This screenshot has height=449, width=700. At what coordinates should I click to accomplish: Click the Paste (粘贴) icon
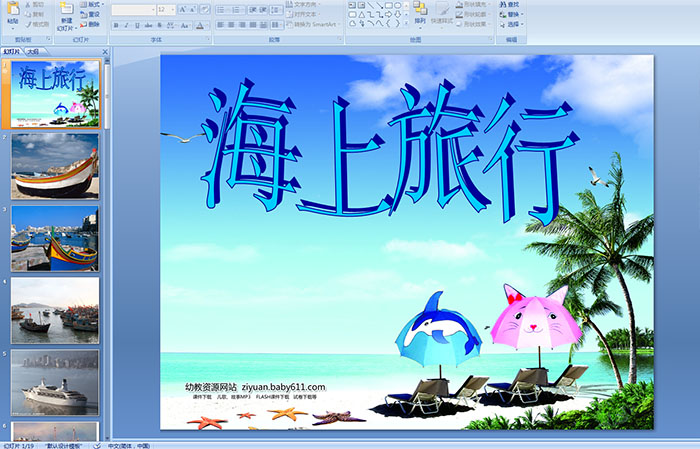(x=13, y=9)
